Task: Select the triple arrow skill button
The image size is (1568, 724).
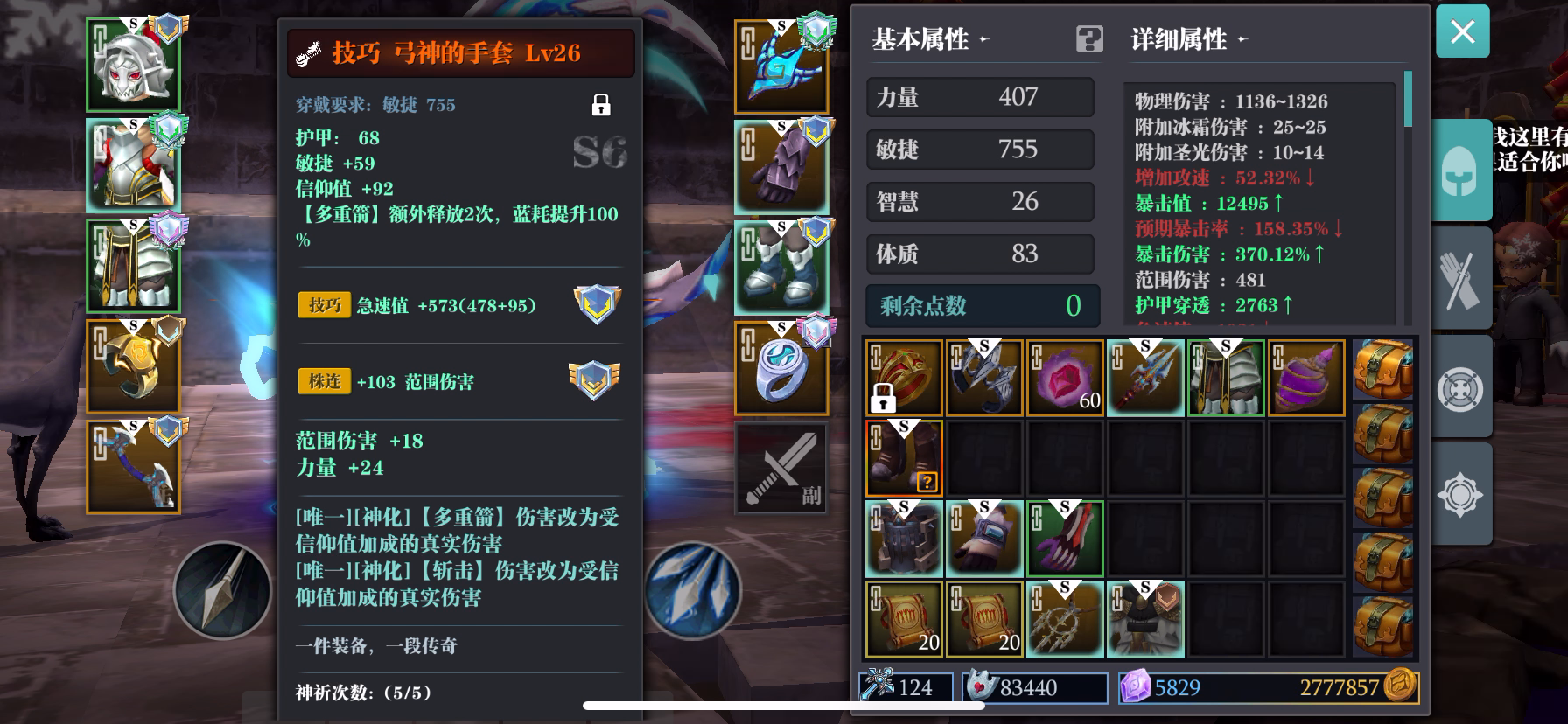Action: point(692,590)
